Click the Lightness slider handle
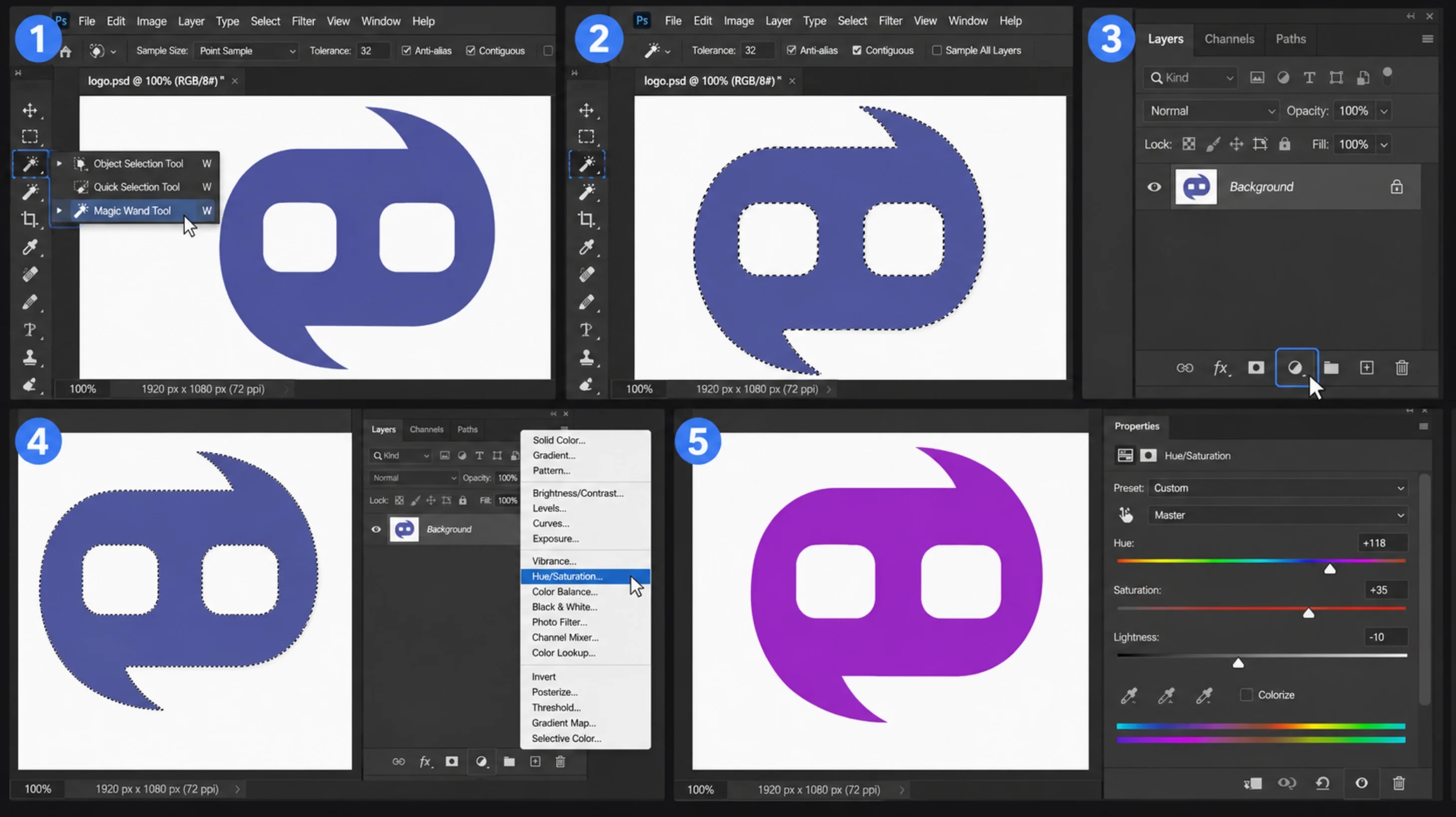 pyautogui.click(x=1238, y=663)
